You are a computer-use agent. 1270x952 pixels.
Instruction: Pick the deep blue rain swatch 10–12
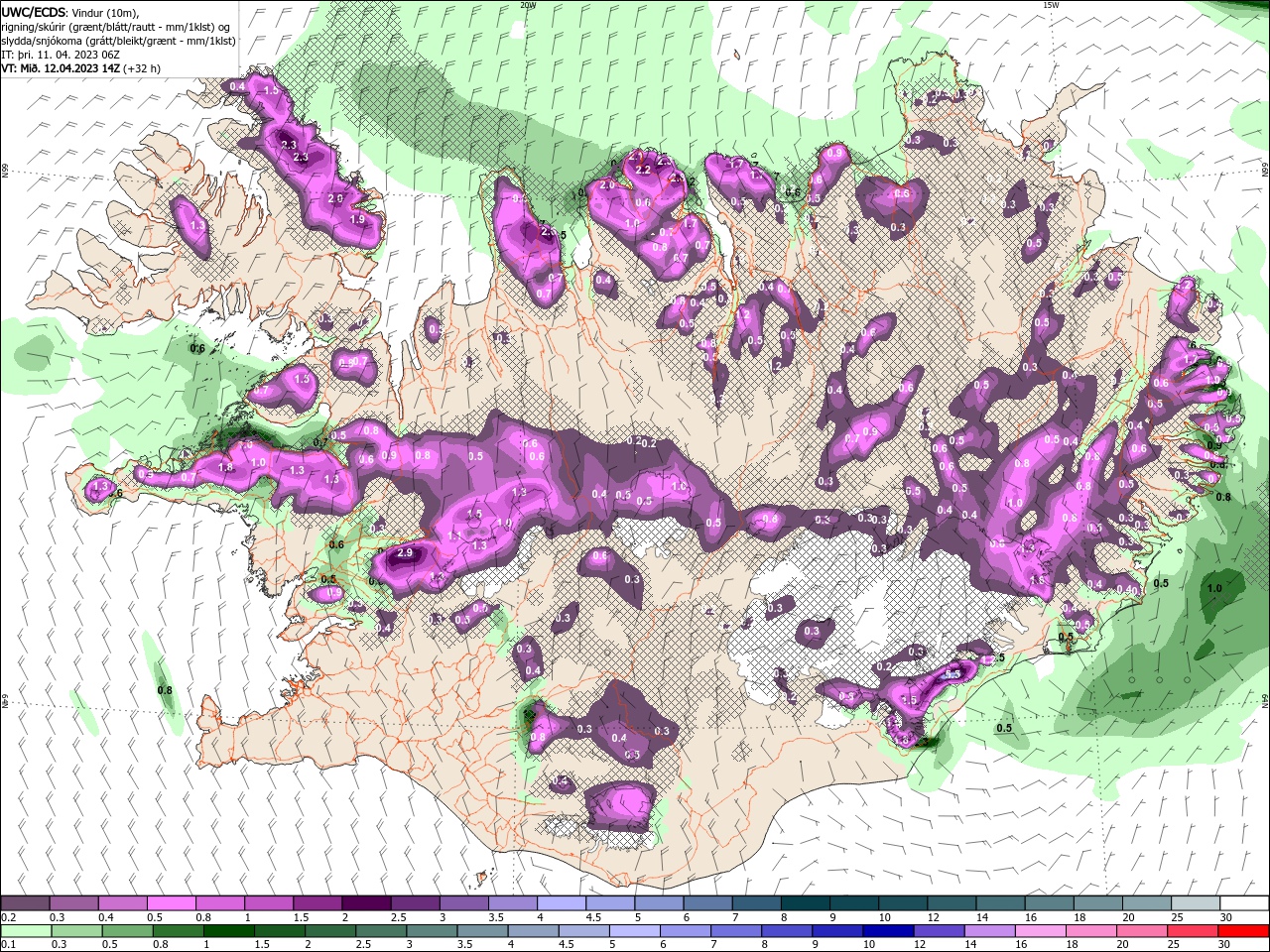(887, 931)
